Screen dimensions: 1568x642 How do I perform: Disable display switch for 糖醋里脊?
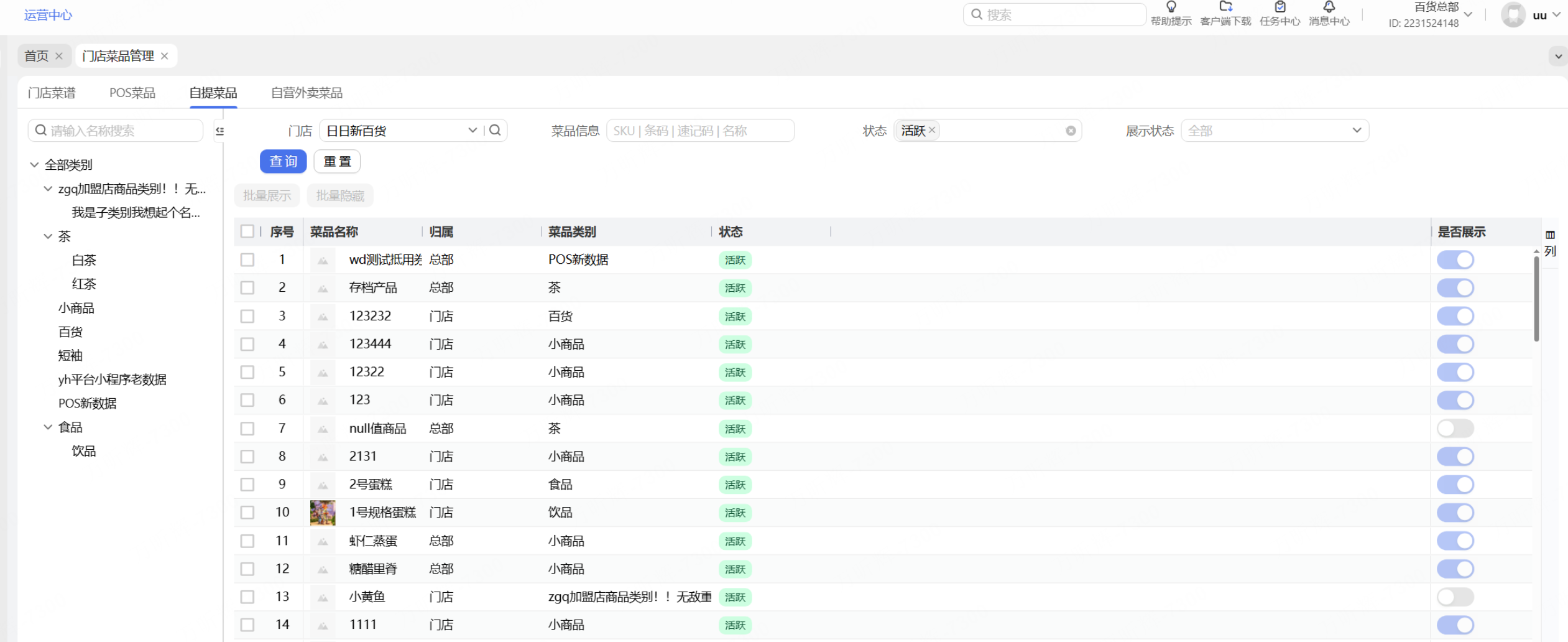(1455, 569)
